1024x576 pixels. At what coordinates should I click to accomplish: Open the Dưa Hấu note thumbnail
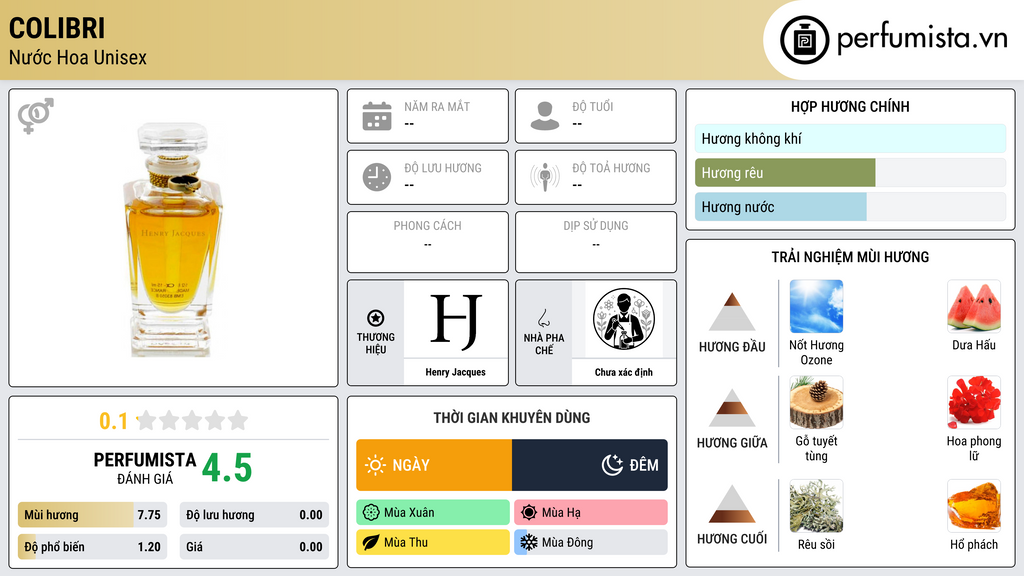click(x=974, y=306)
